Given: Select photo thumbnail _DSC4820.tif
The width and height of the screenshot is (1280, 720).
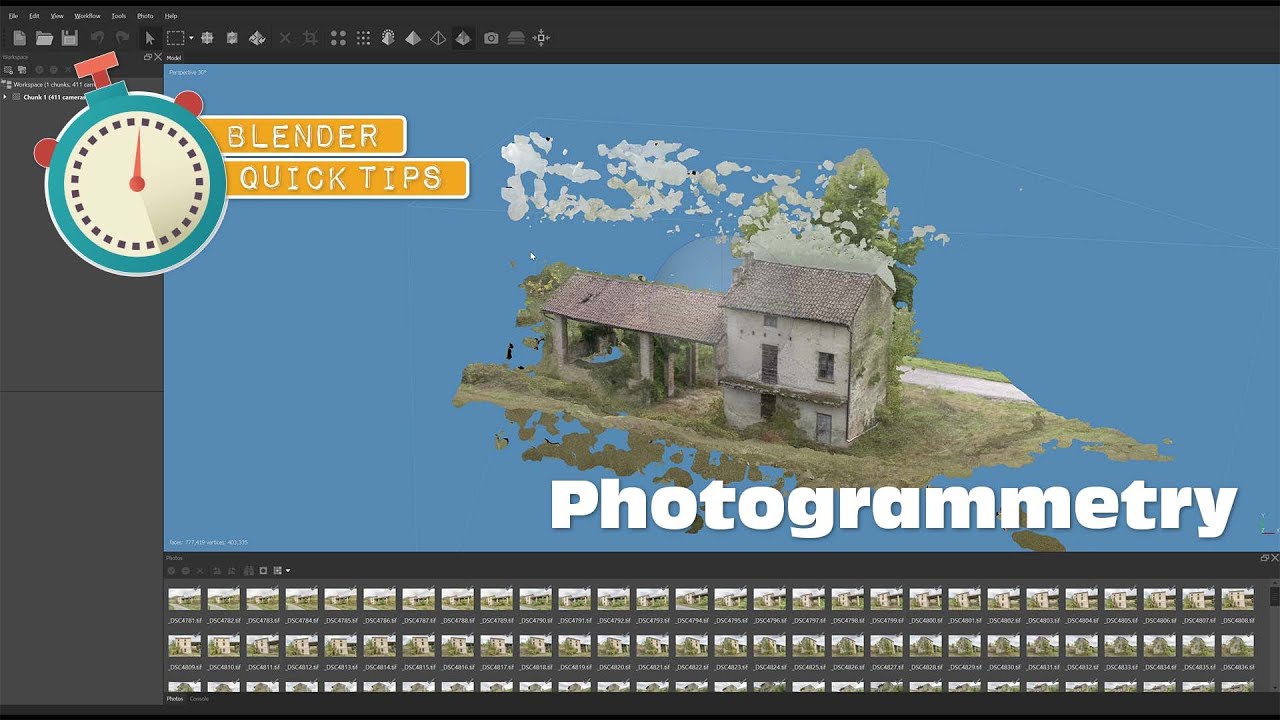Looking at the screenshot, I should point(614,645).
